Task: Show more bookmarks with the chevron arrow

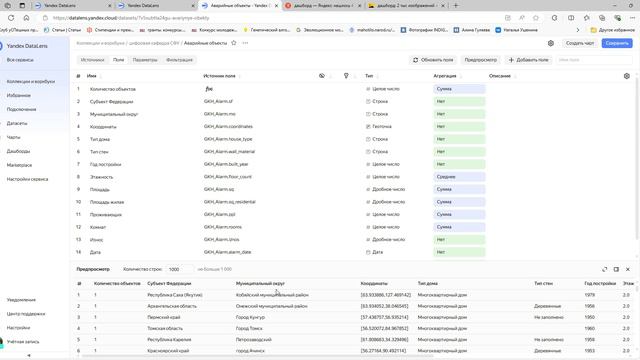Action: coord(578,30)
